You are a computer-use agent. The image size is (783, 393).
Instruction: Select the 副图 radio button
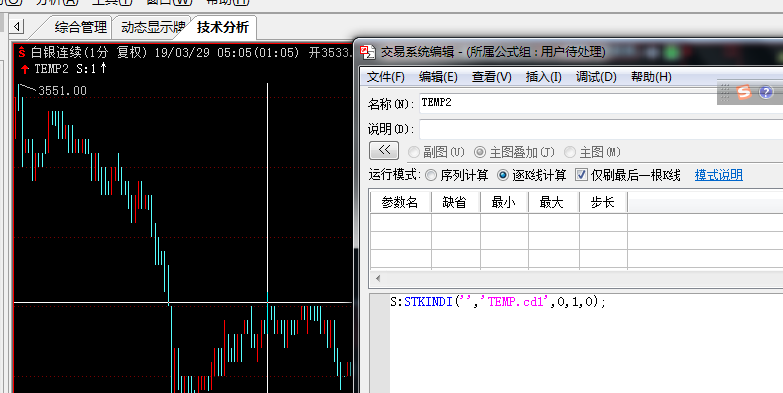click(413, 152)
